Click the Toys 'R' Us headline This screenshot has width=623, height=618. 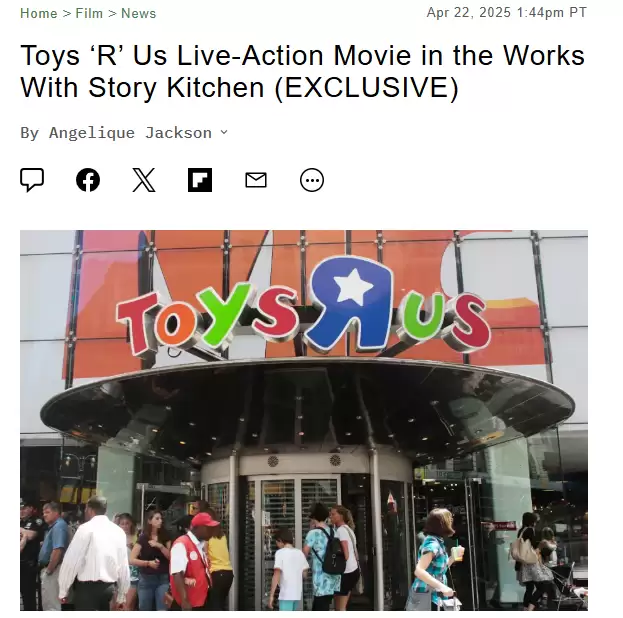tap(302, 72)
